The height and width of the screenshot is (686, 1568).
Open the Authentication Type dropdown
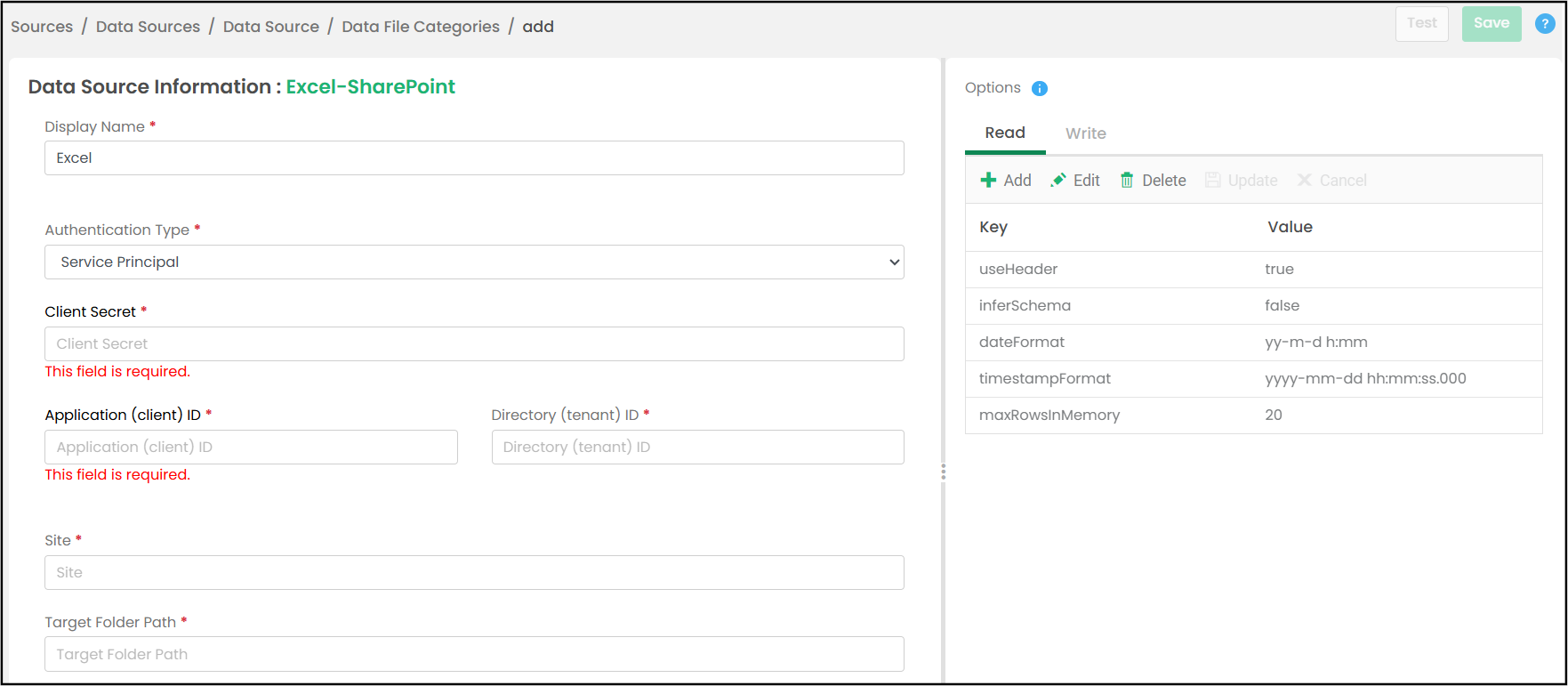click(x=474, y=262)
